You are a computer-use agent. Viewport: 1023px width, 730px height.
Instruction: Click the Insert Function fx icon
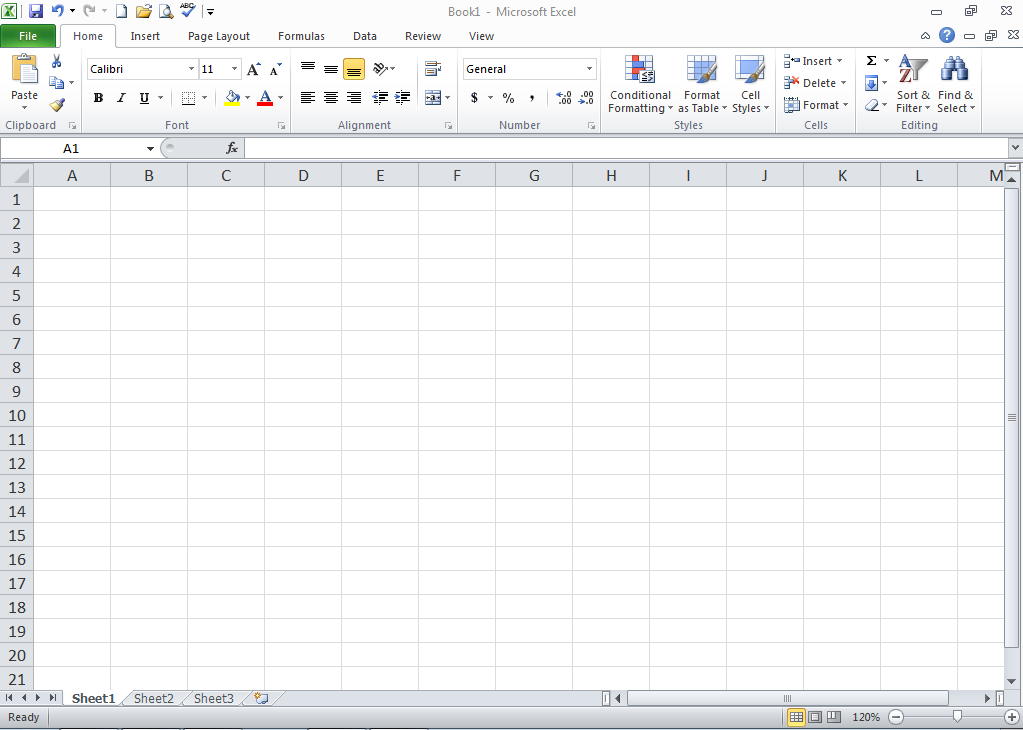[232, 148]
